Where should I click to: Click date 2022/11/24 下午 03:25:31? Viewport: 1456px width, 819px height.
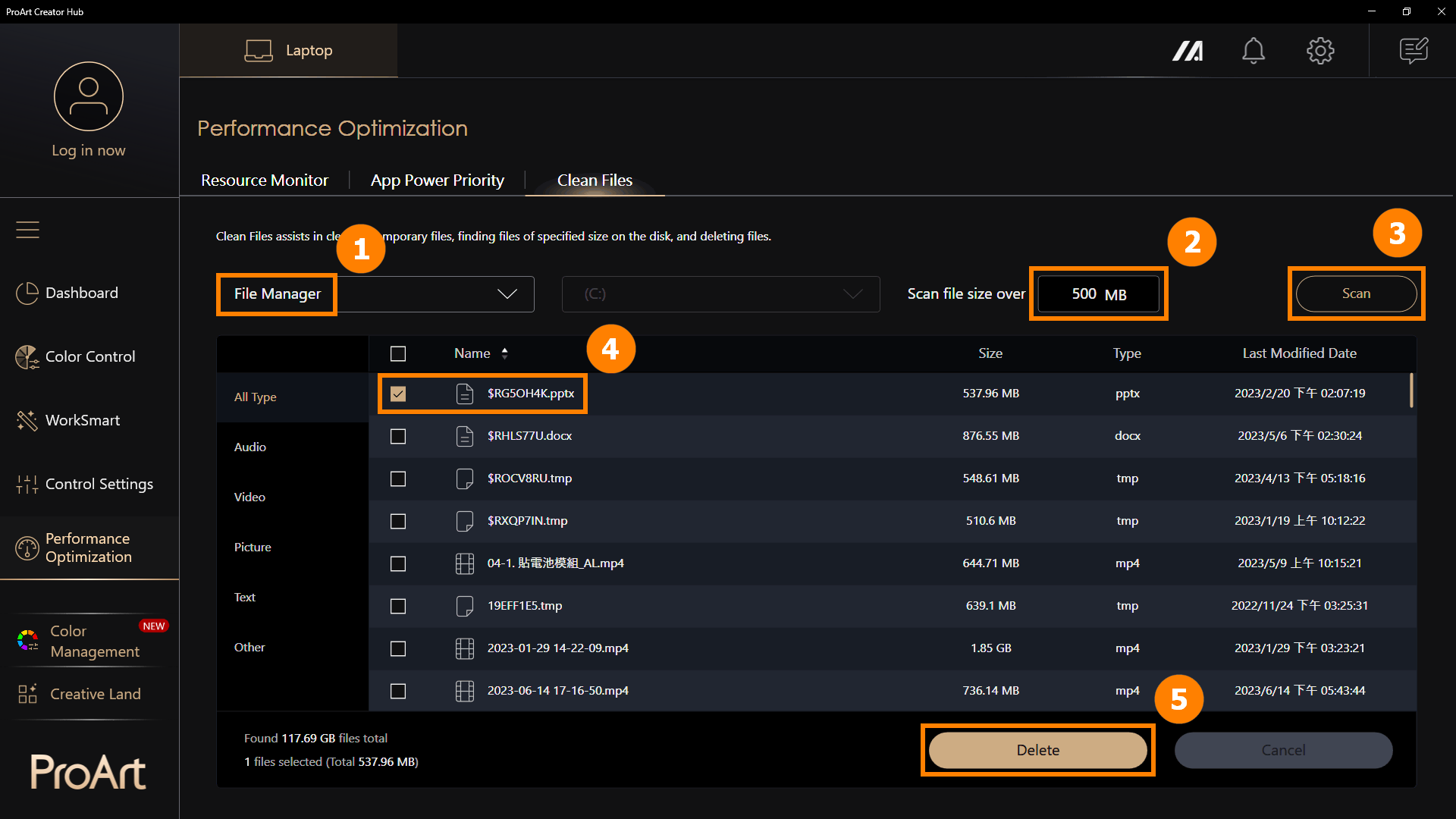pos(1299,606)
